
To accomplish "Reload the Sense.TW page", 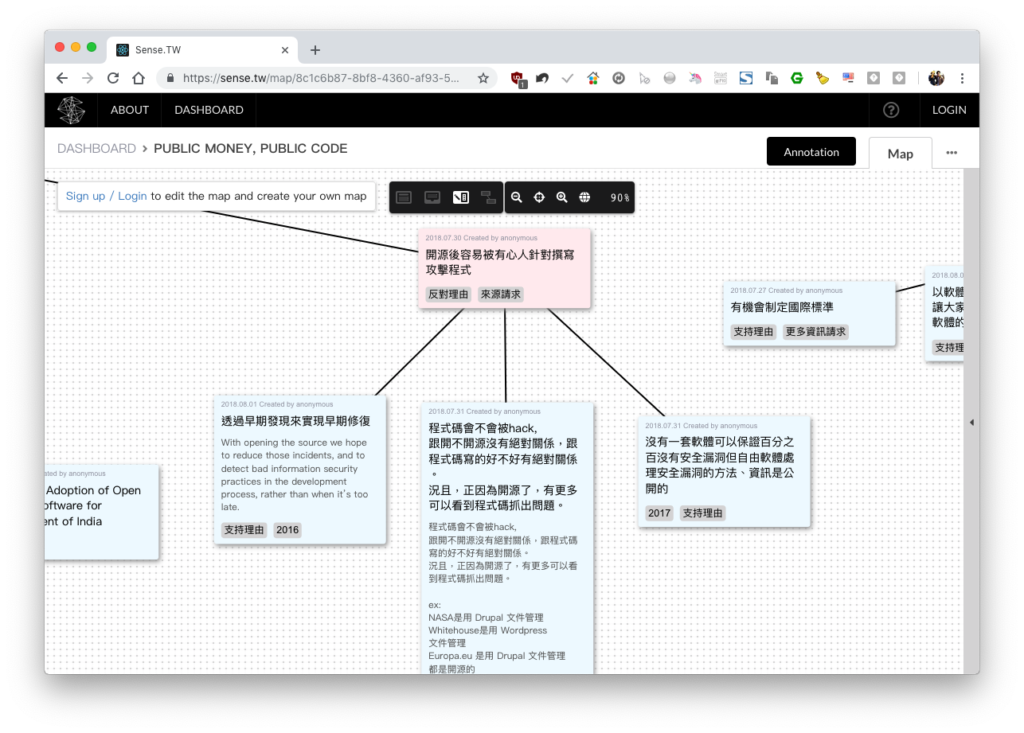I will tap(113, 78).
